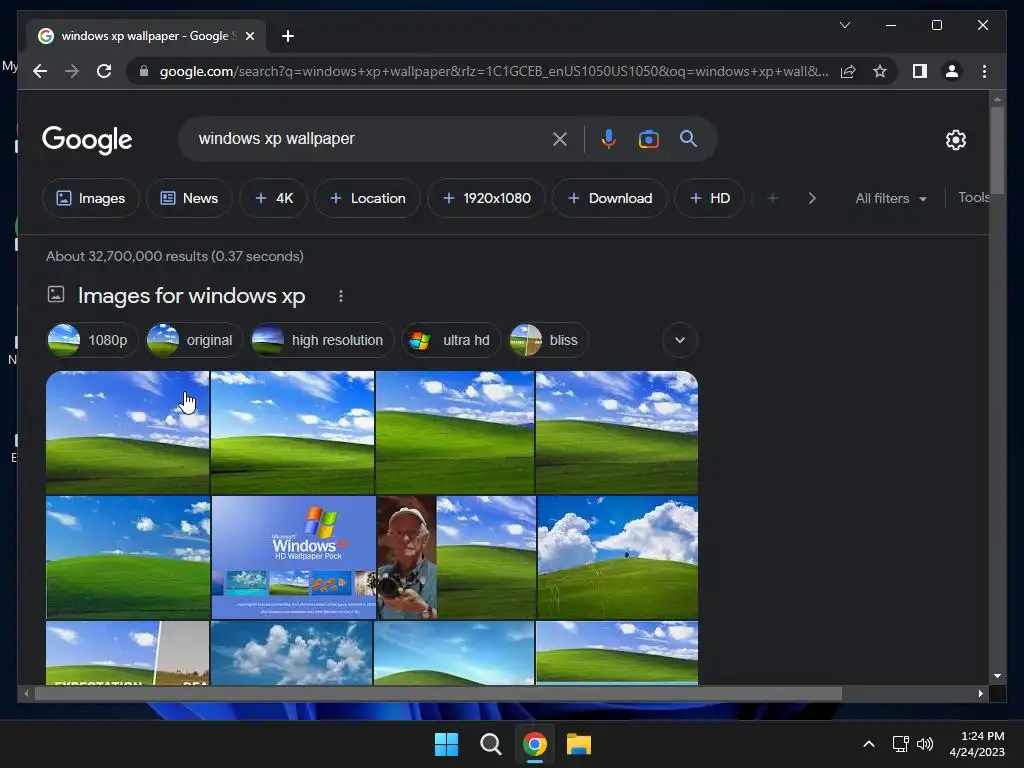1024x768 pixels.
Task: Open Google quick settings gear
Action: click(955, 139)
